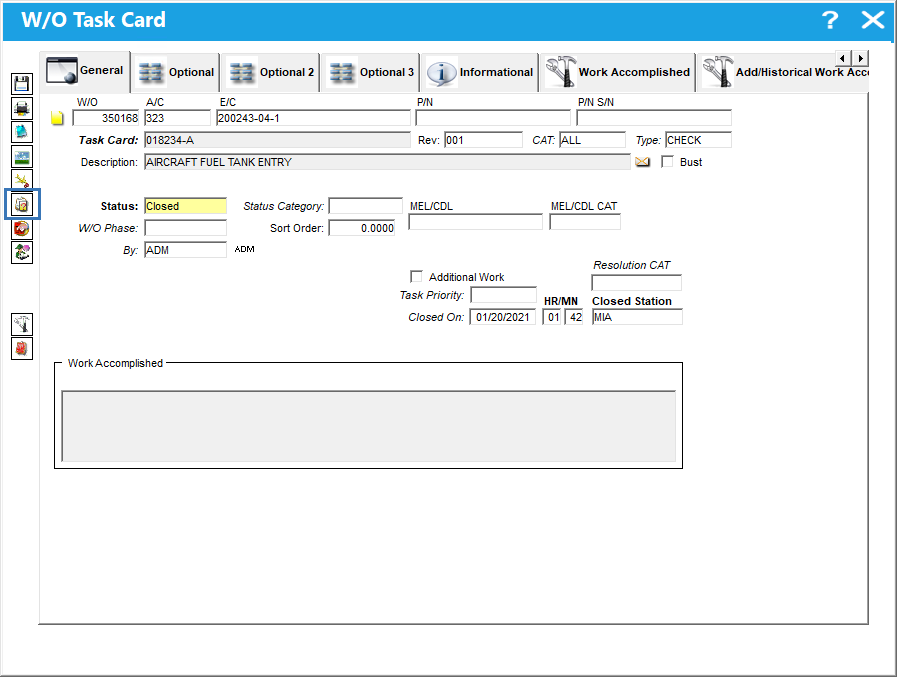Click the empty Task Priority field
Viewport: 897px width, 677px height.
click(503, 295)
